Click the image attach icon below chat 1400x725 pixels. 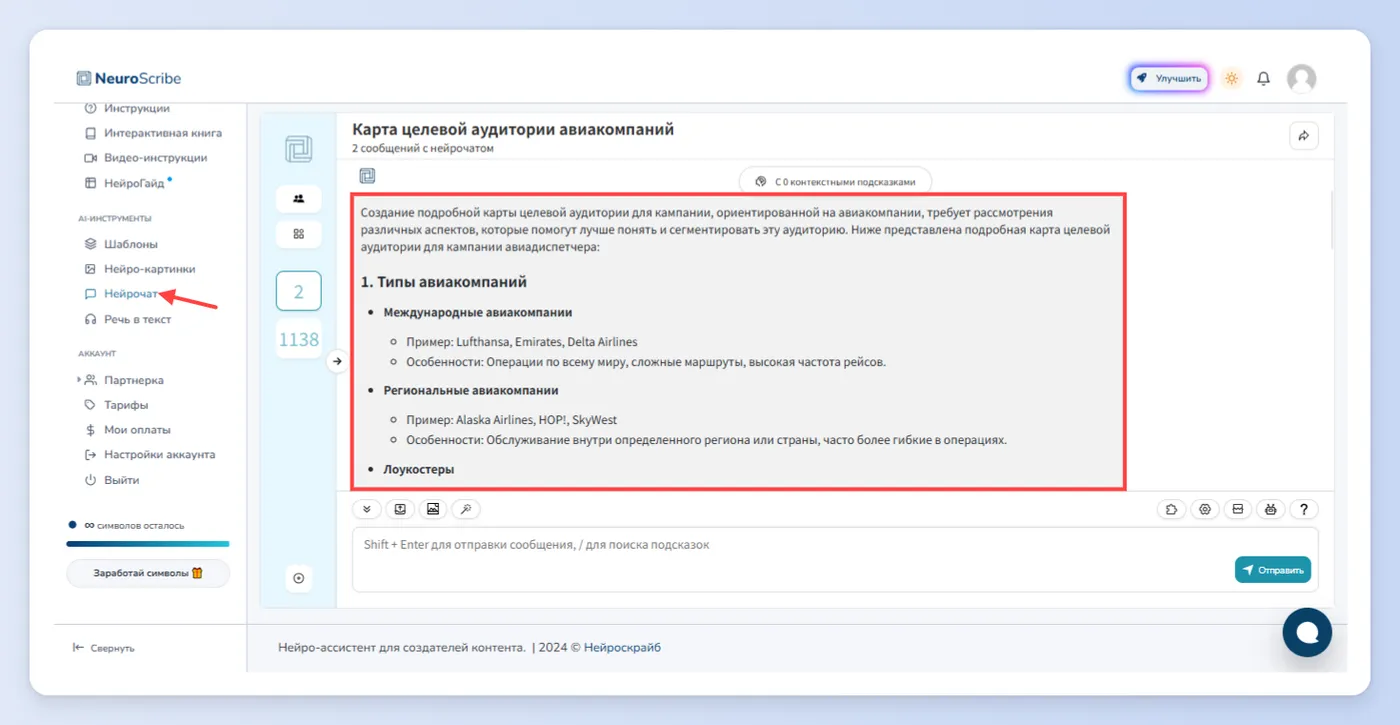[x=433, y=509]
